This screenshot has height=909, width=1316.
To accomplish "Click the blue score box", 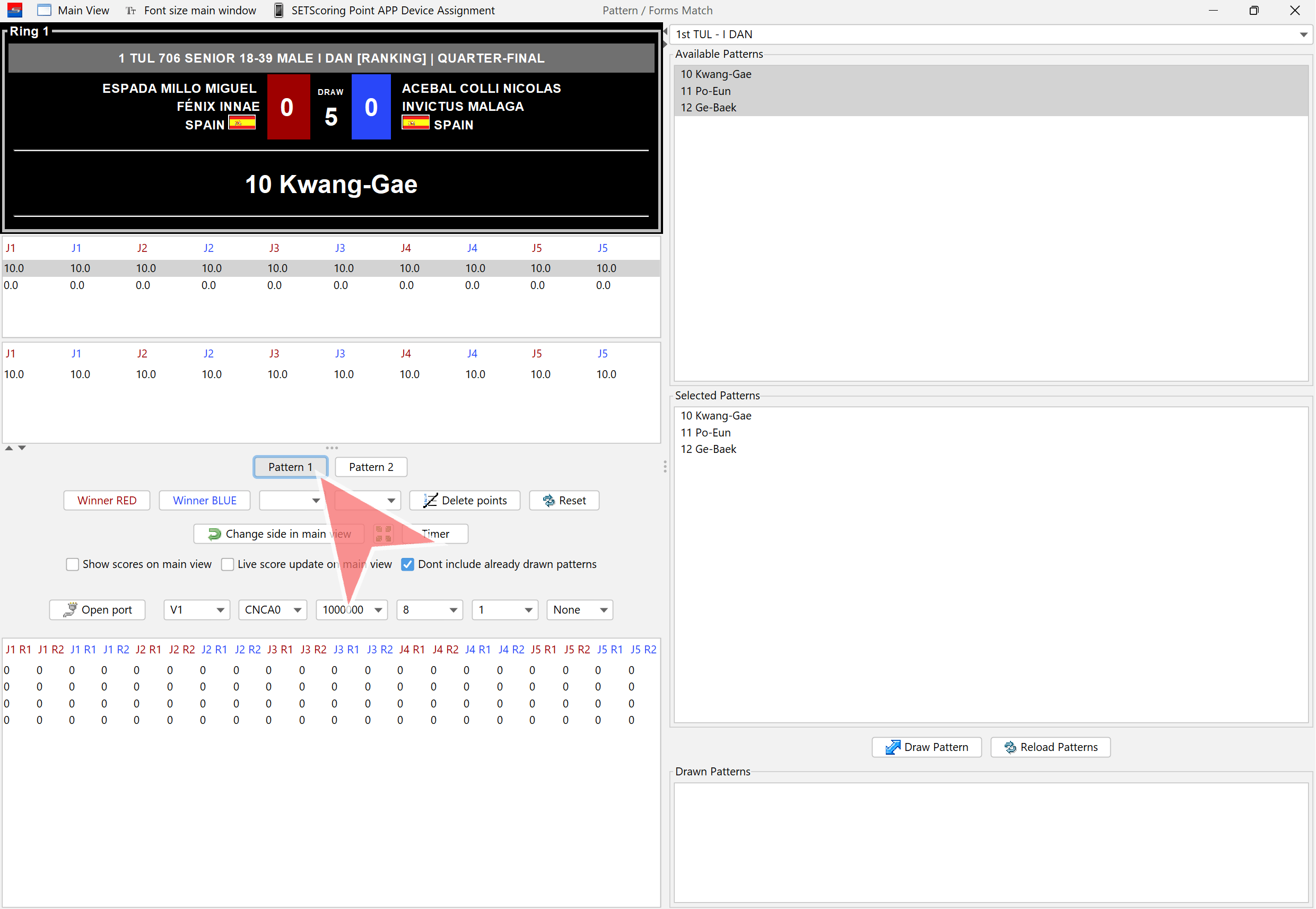I will (x=371, y=107).
